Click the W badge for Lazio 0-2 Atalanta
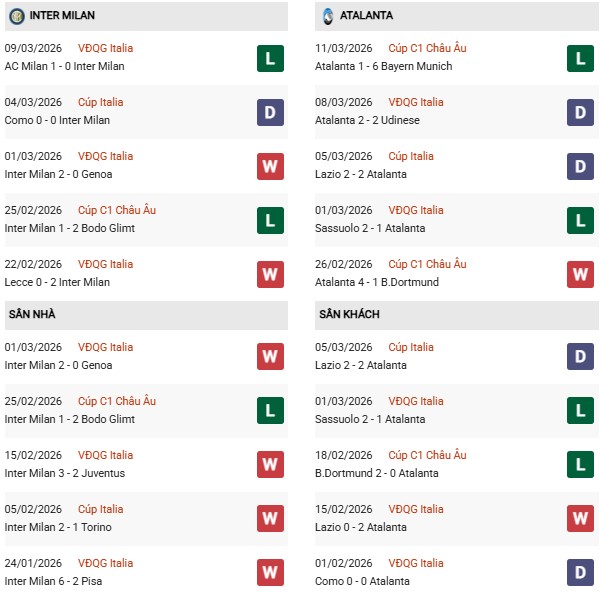This screenshot has height=593, width=600. click(580, 519)
